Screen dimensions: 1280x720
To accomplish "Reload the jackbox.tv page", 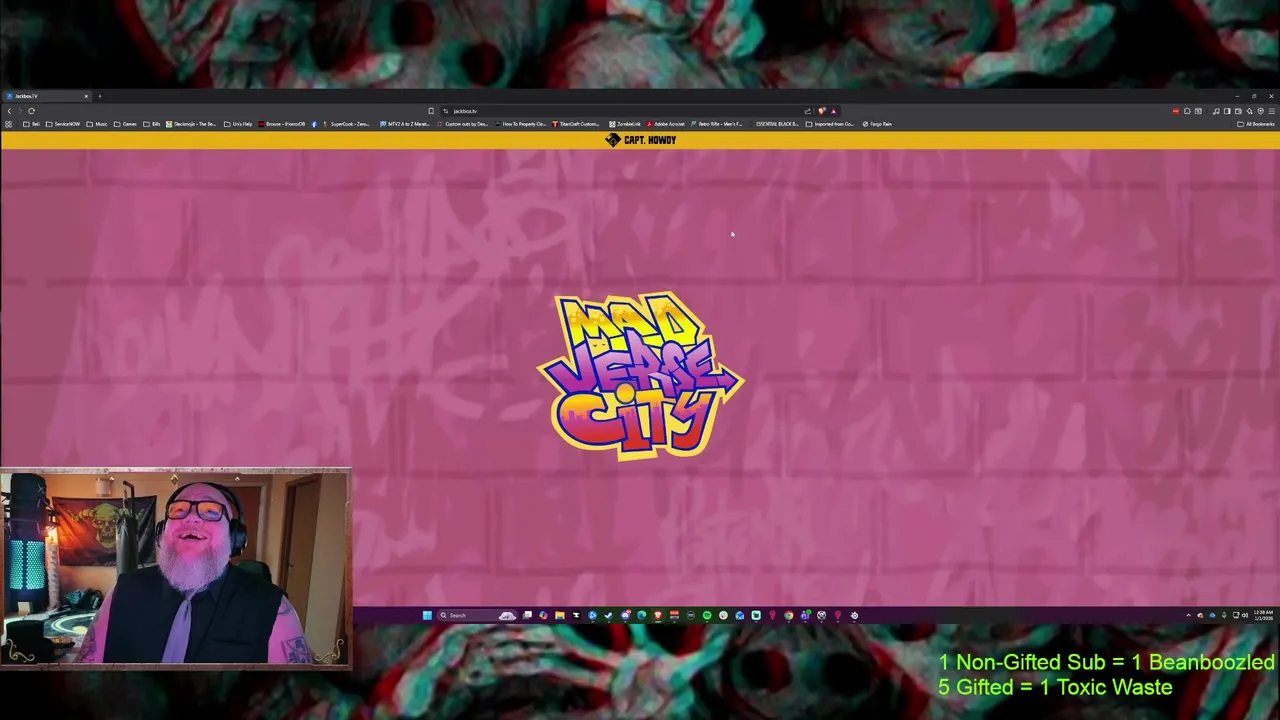I will [x=31, y=111].
